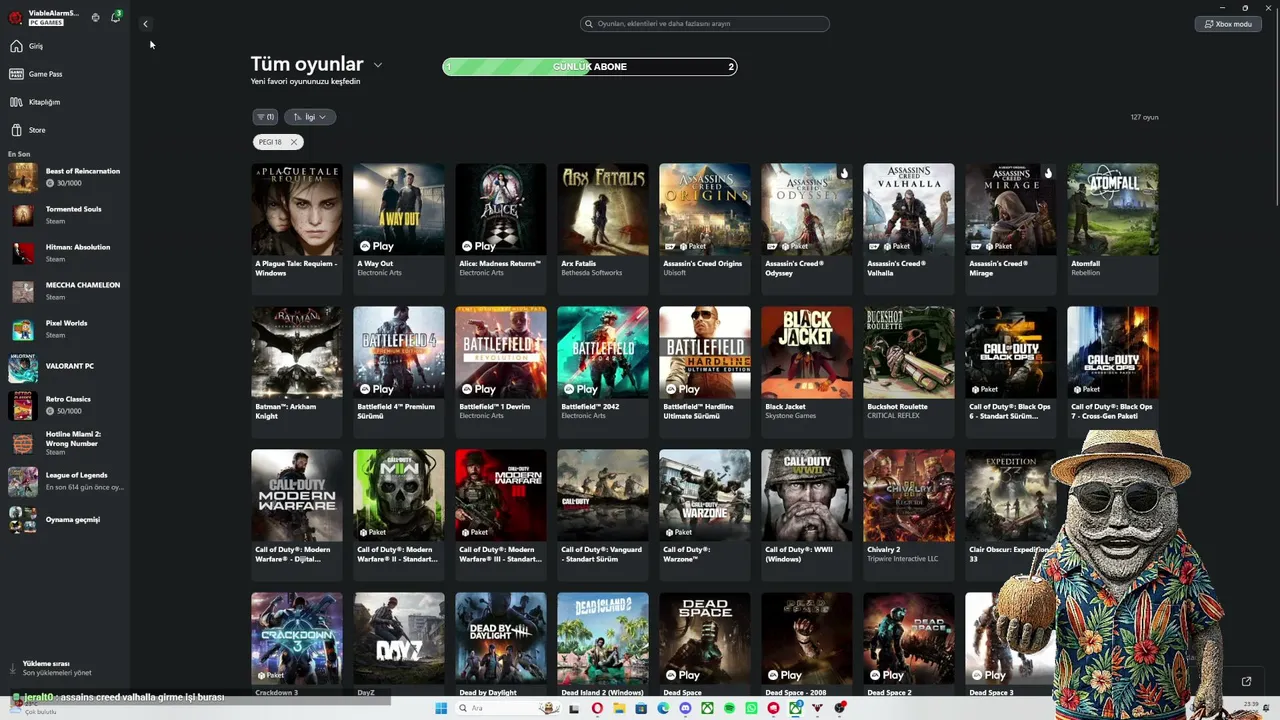Open Assassin's Creed Mirage tile
The width and height of the screenshot is (1280, 720).
pyautogui.click(x=1011, y=229)
